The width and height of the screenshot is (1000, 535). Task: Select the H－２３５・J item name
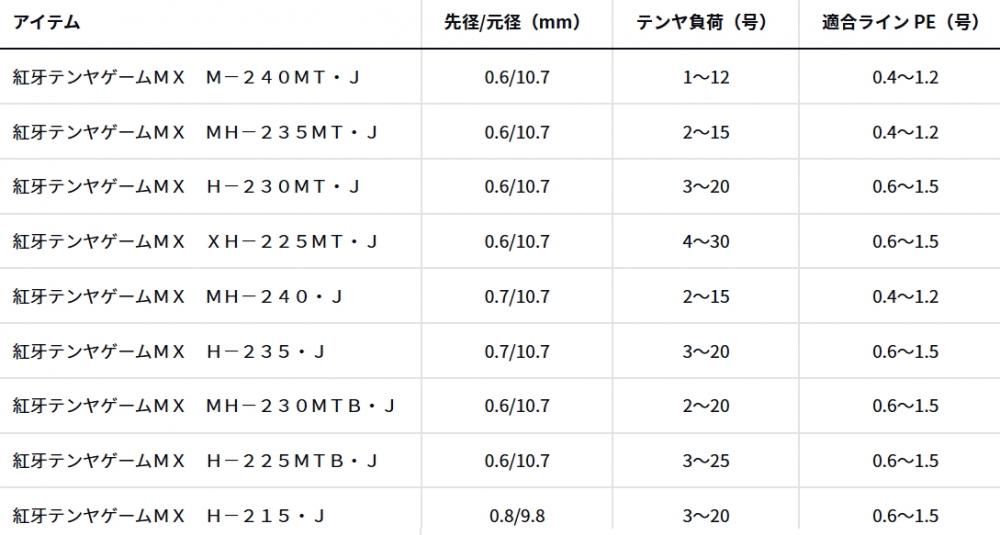168,351
